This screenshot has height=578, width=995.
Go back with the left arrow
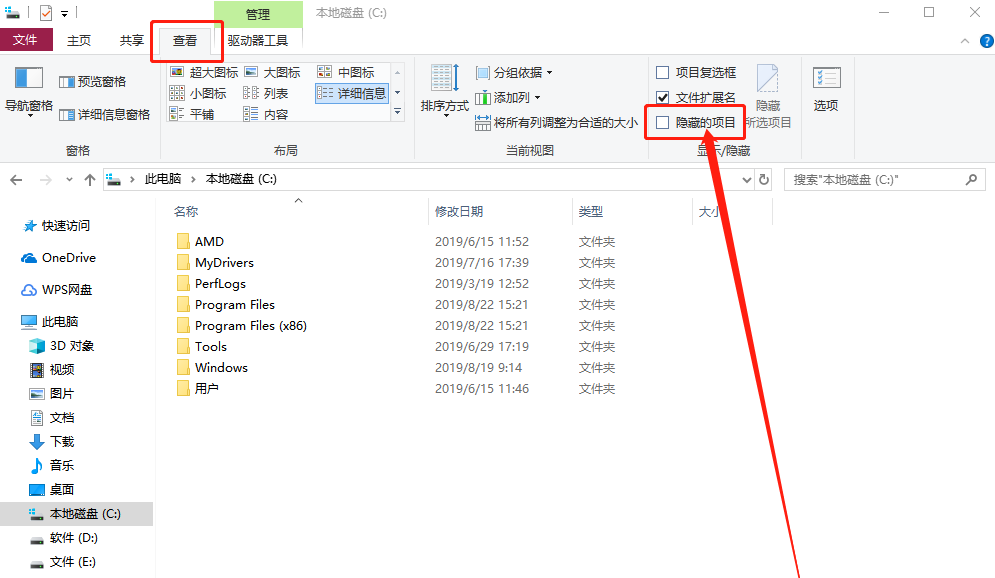(x=16, y=180)
